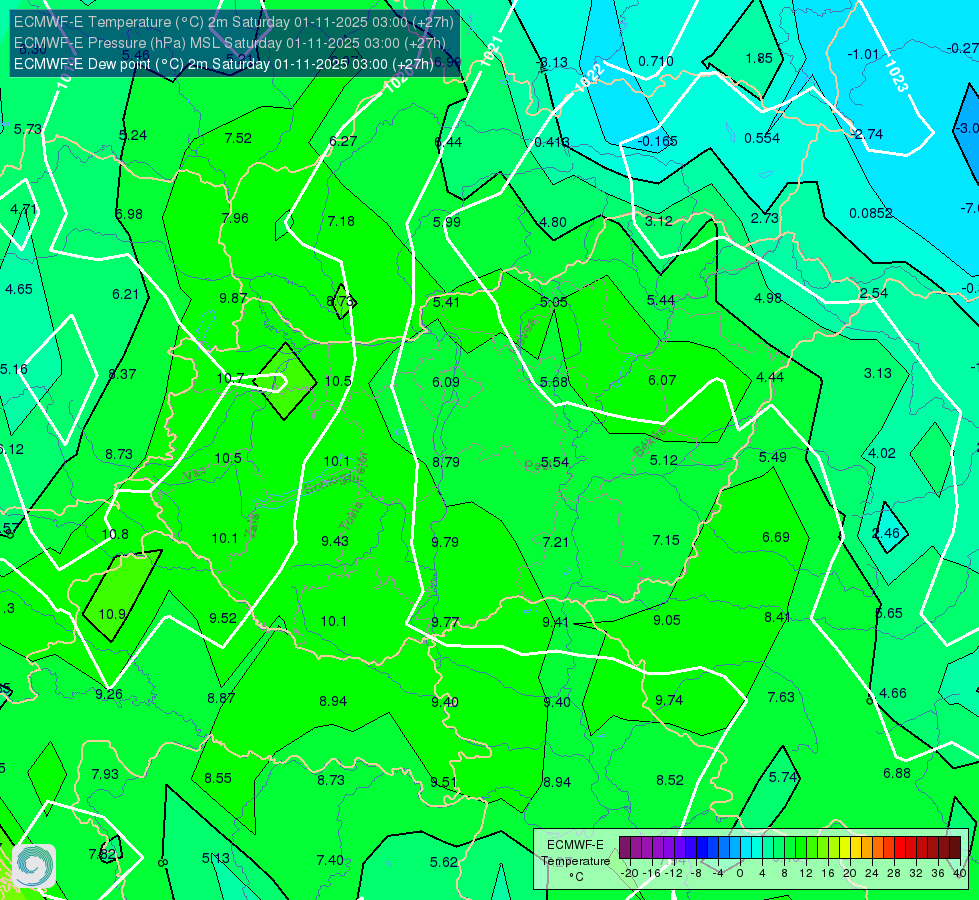
Task: Click the 0.0852 temperature value
Action: point(871,213)
